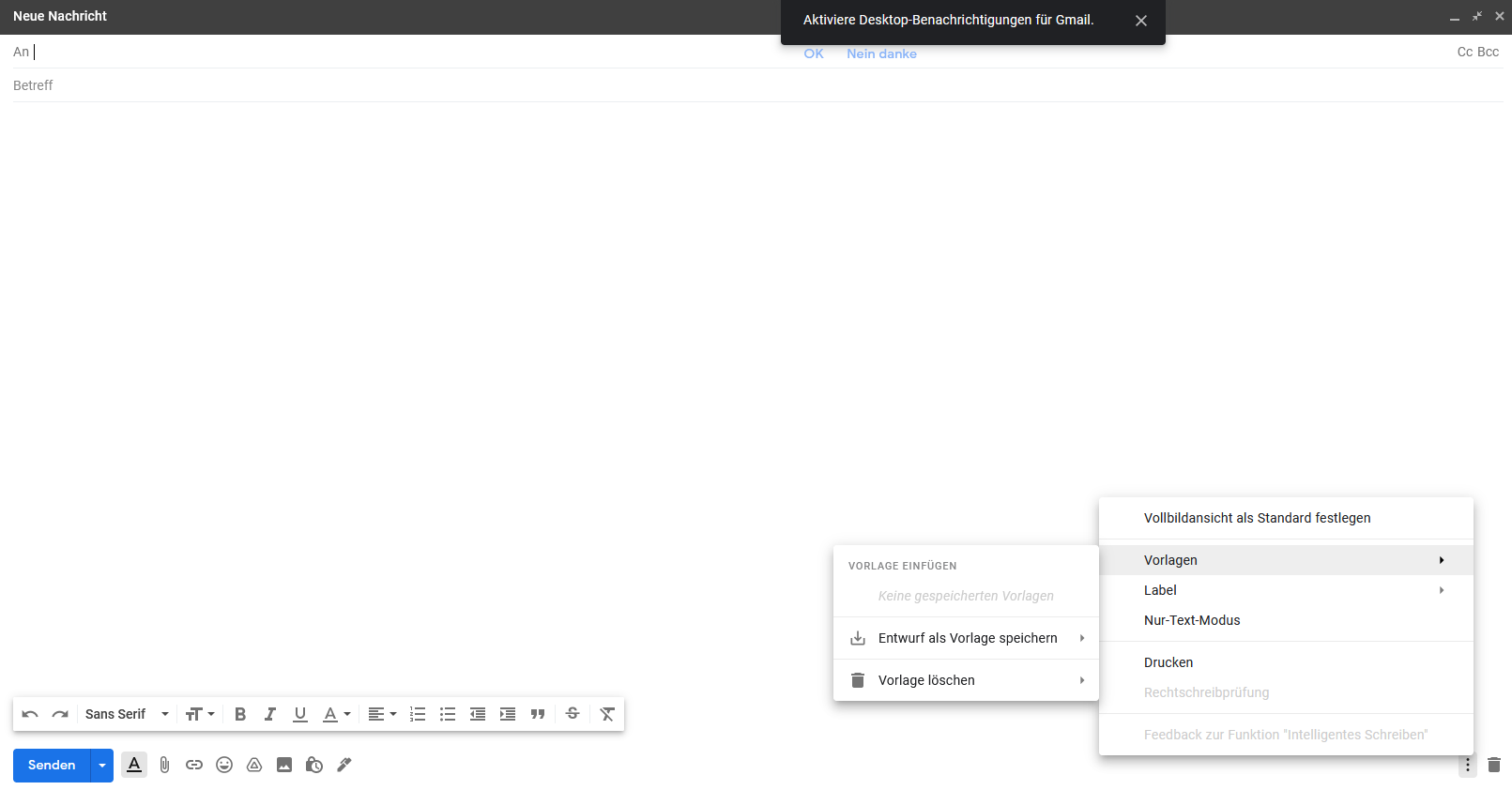This screenshot has width=1512, height=790.
Task: Select Nur-Text-Modus option
Action: [x=1286, y=620]
